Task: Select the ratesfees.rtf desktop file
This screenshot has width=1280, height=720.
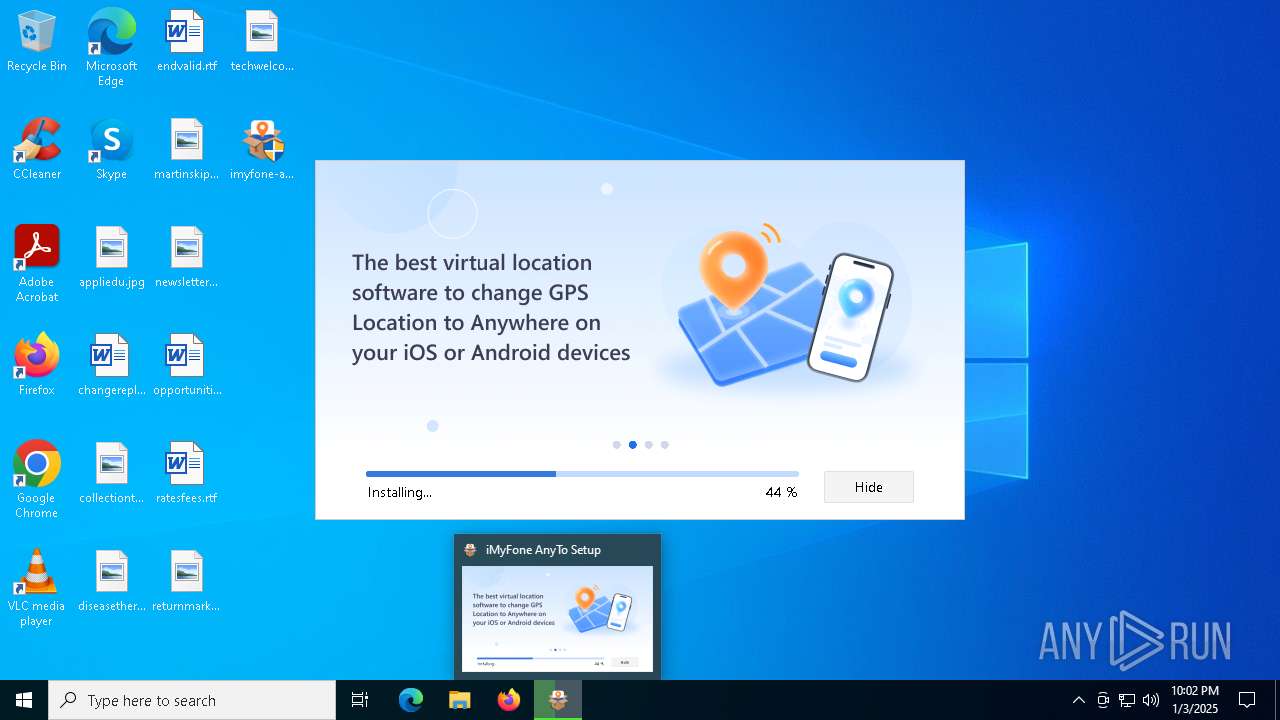Action: click(187, 474)
